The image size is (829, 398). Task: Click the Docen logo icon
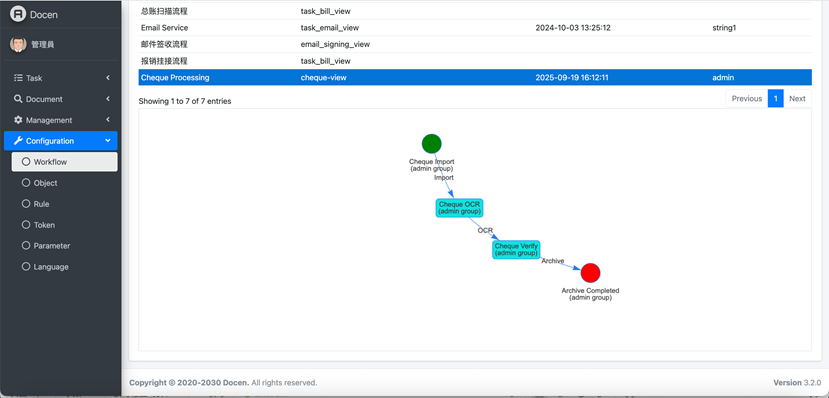point(18,14)
